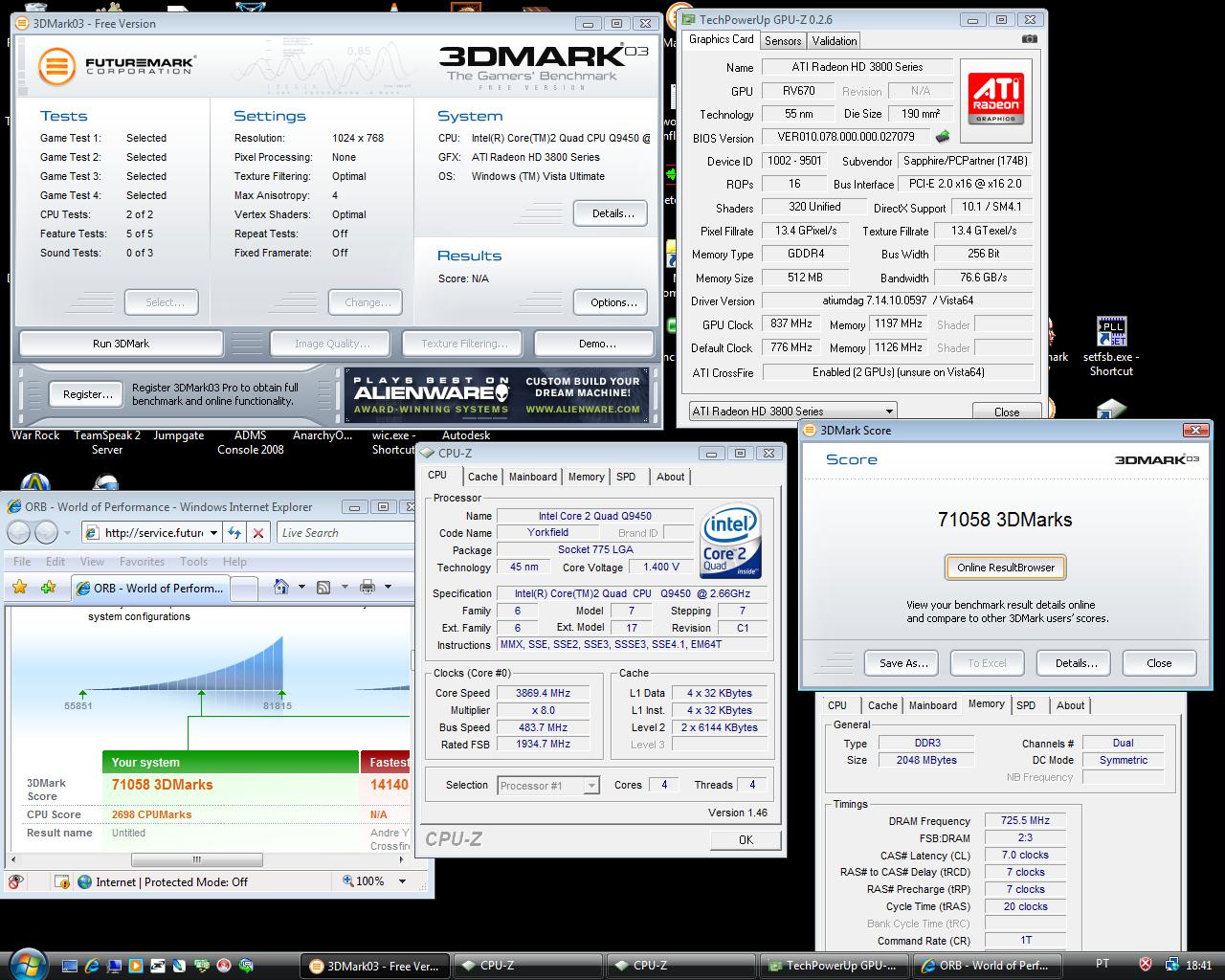Click the pop-up blocker icon in IE status bar

(61, 881)
